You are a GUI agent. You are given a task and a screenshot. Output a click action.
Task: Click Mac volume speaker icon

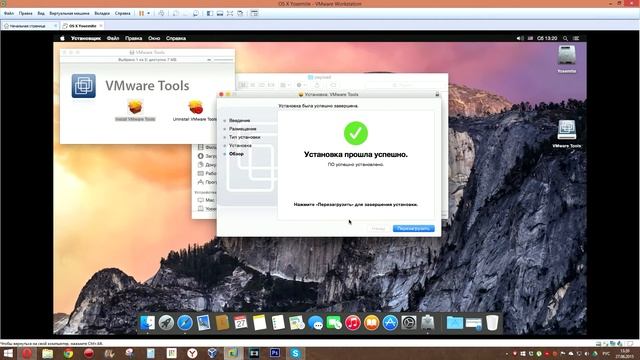click(520, 38)
